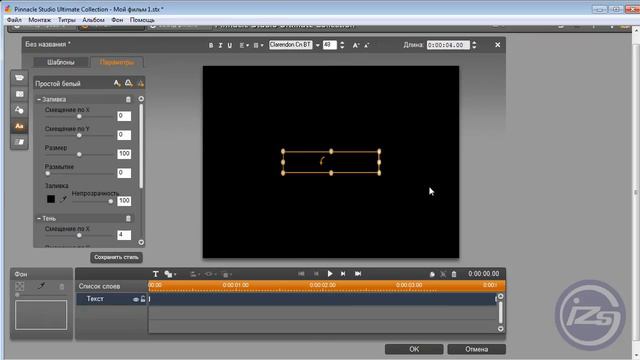Step forward one frame
This screenshot has height=360, width=640.
coord(343,273)
